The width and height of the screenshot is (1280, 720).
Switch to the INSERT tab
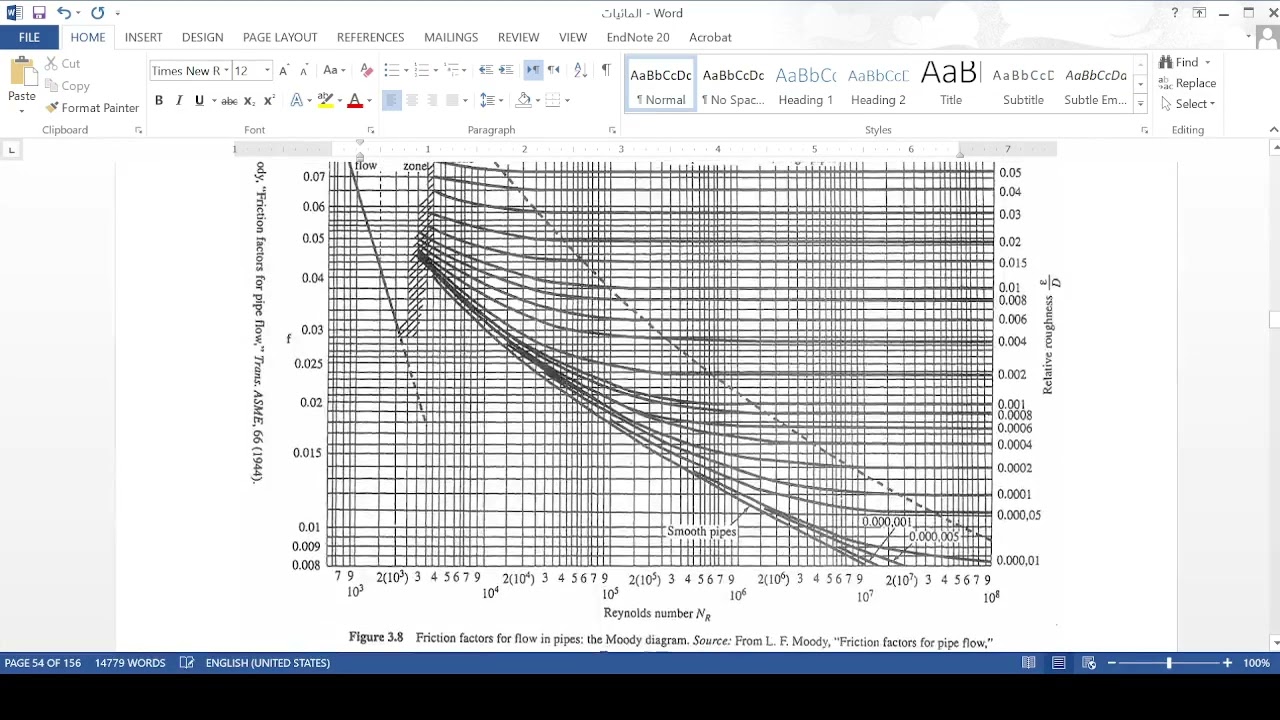[143, 37]
